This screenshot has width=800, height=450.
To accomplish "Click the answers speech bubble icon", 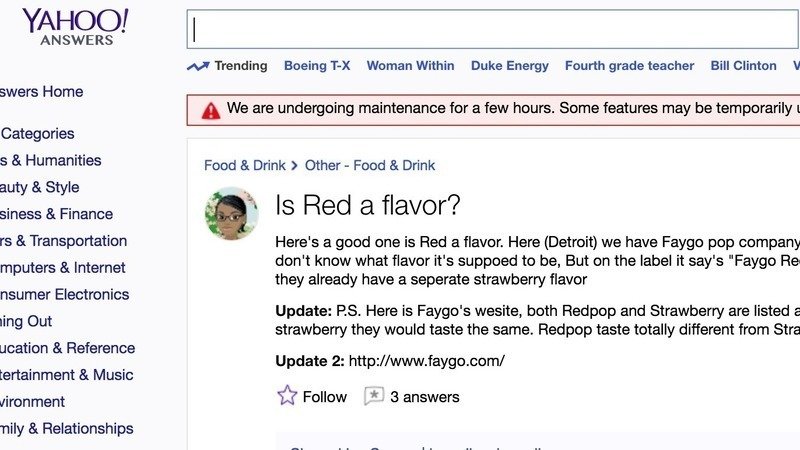I will (373, 396).
